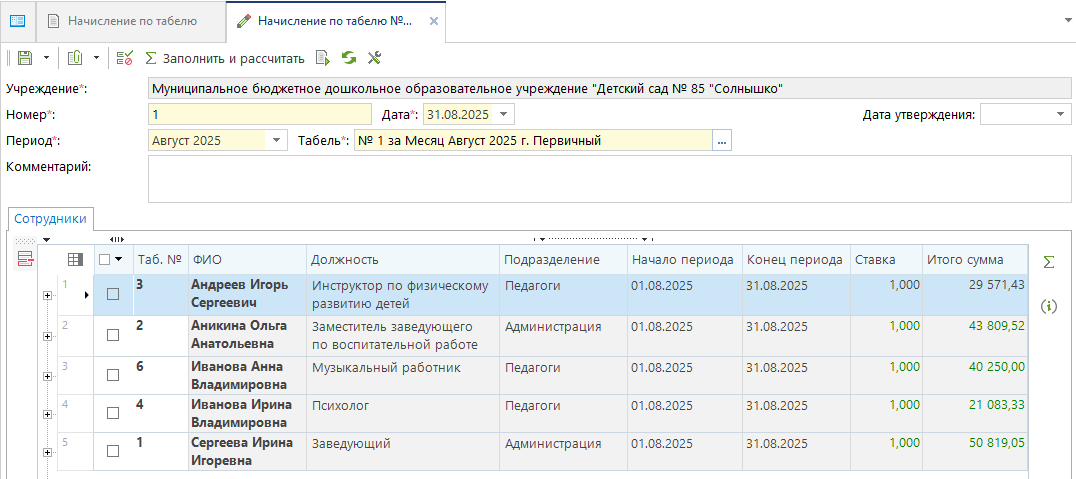This screenshot has width=1076, height=479.
Task: Open the attachments button dropdown arrow
Action: click(96, 58)
